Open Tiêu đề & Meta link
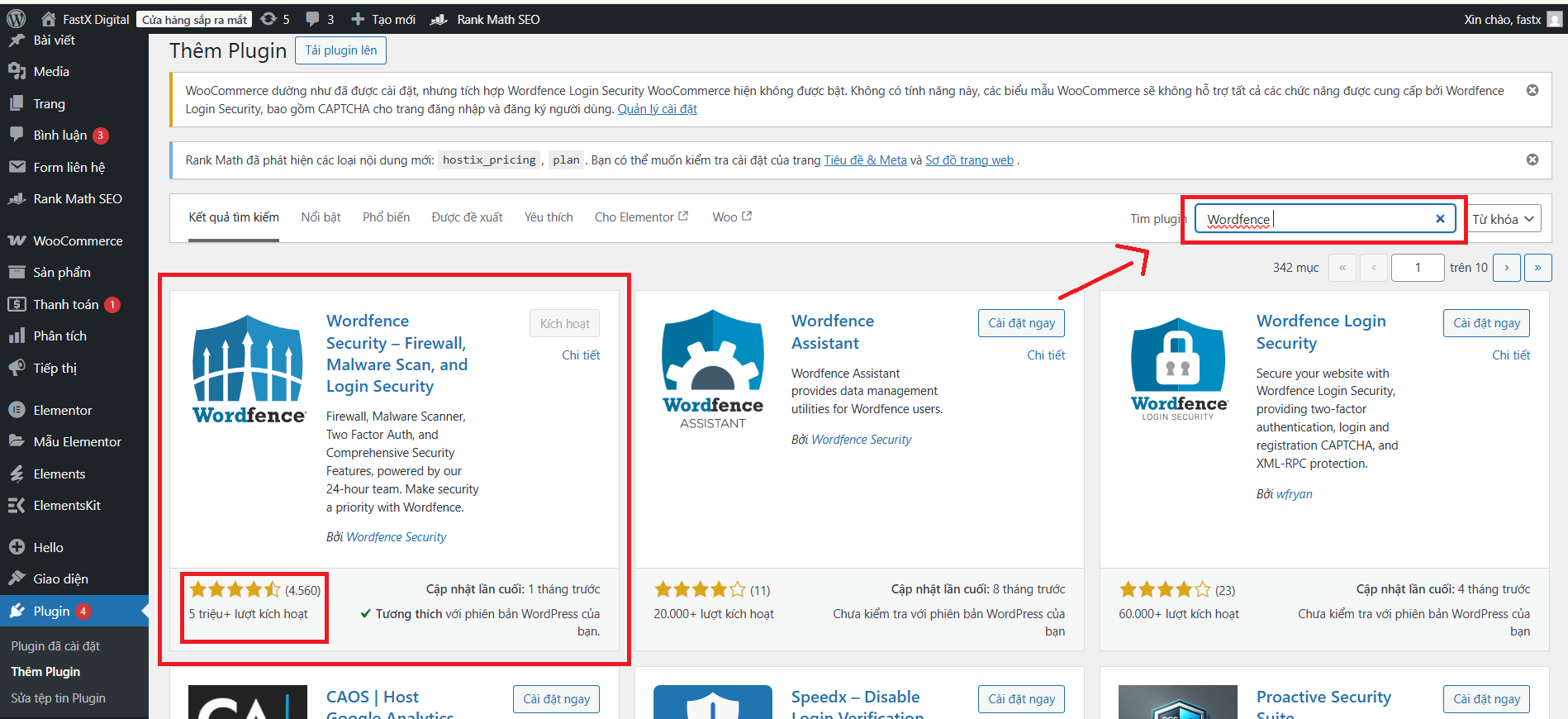The height and width of the screenshot is (719, 1568). 865,160
